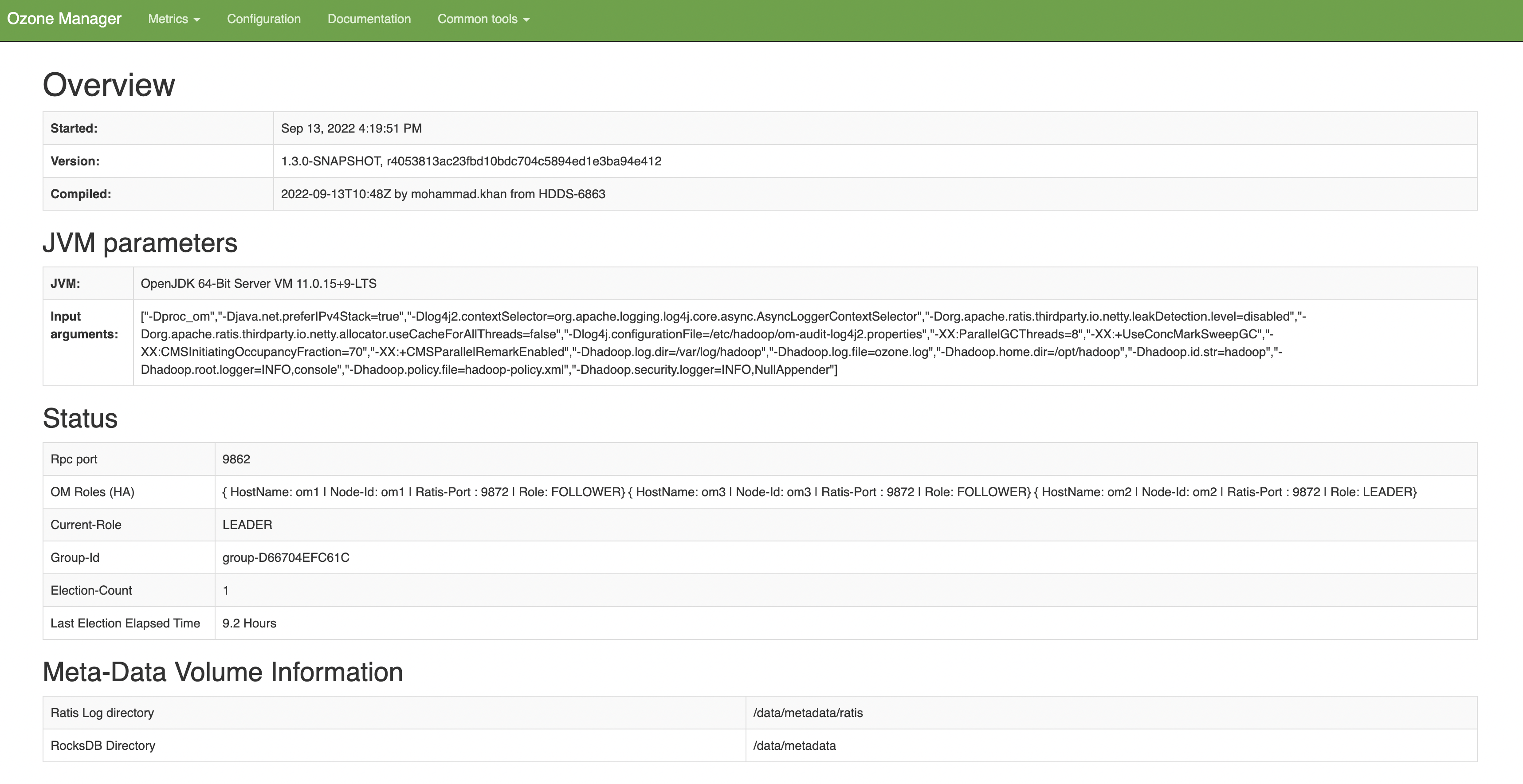Click the Election-Count value
Image resolution: width=1523 pixels, height=784 pixels.
[x=226, y=591]
